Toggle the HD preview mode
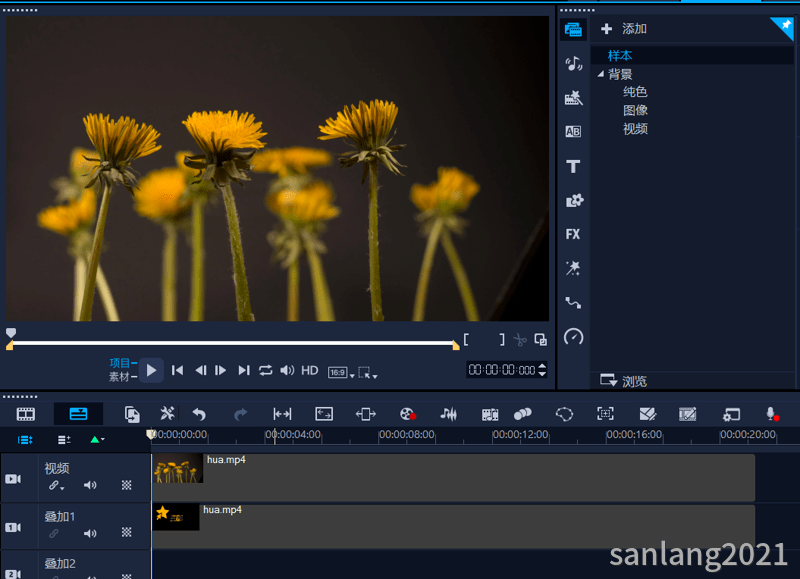This screenshot has height=579, width=800. coord(310,370)
